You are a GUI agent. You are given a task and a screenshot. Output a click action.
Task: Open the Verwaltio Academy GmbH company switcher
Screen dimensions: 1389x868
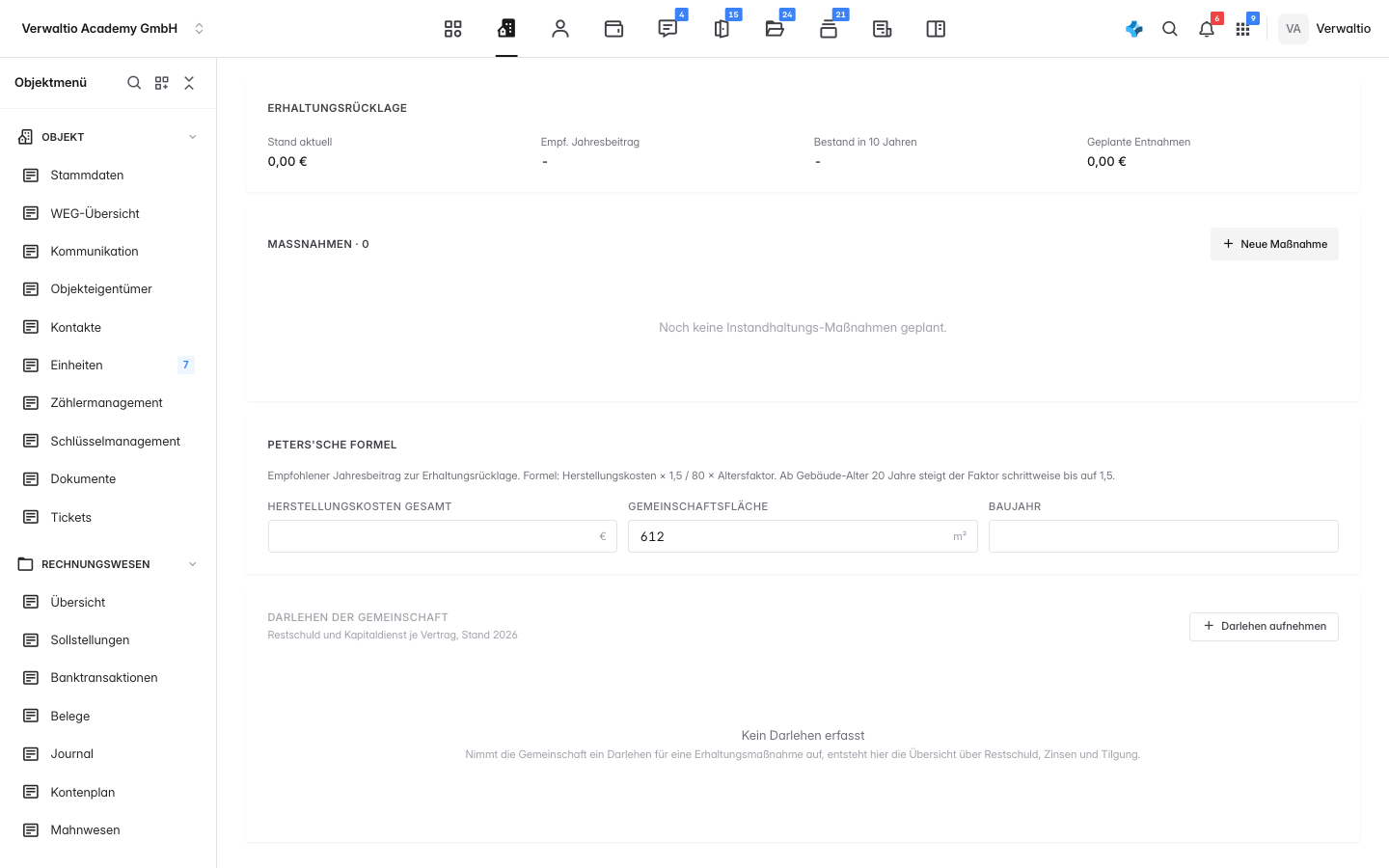tap(113, 29)
